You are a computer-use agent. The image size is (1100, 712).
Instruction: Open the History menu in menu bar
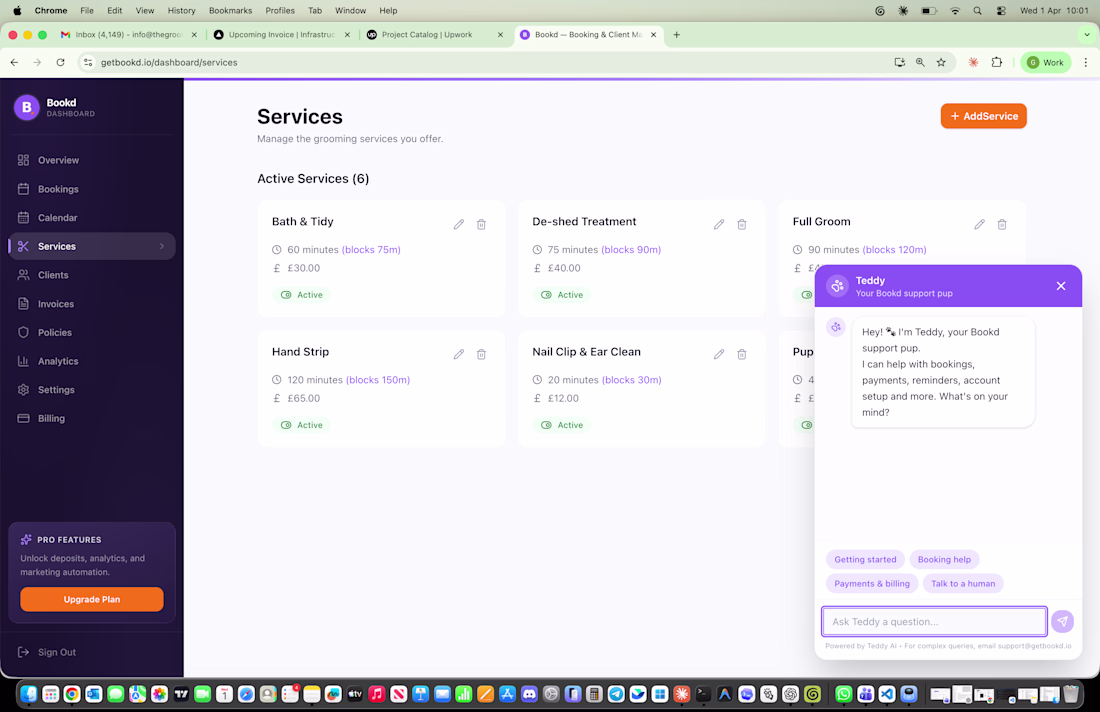(x=181, y=11)
